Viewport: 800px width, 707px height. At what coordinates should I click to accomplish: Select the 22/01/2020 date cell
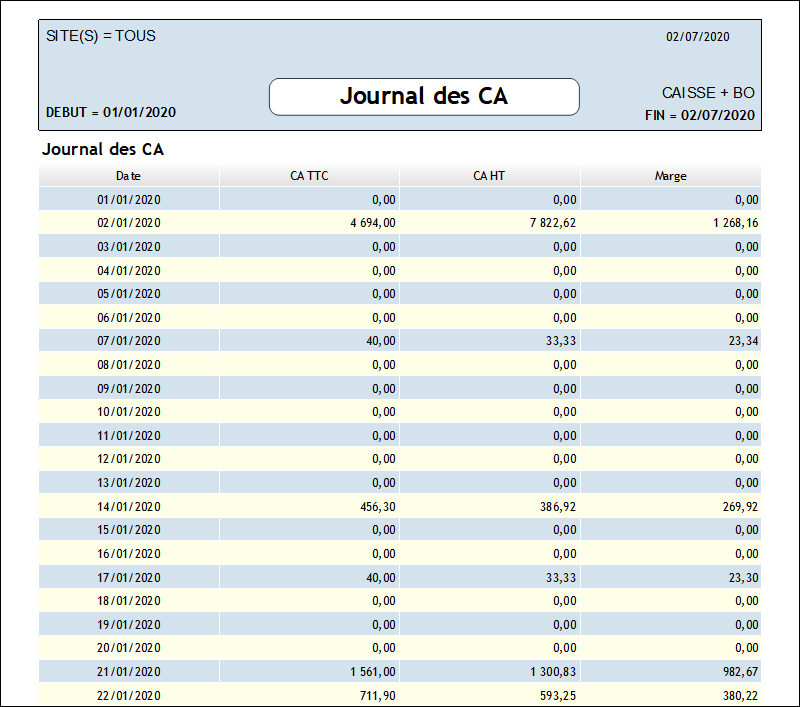(x=129, y=696)
